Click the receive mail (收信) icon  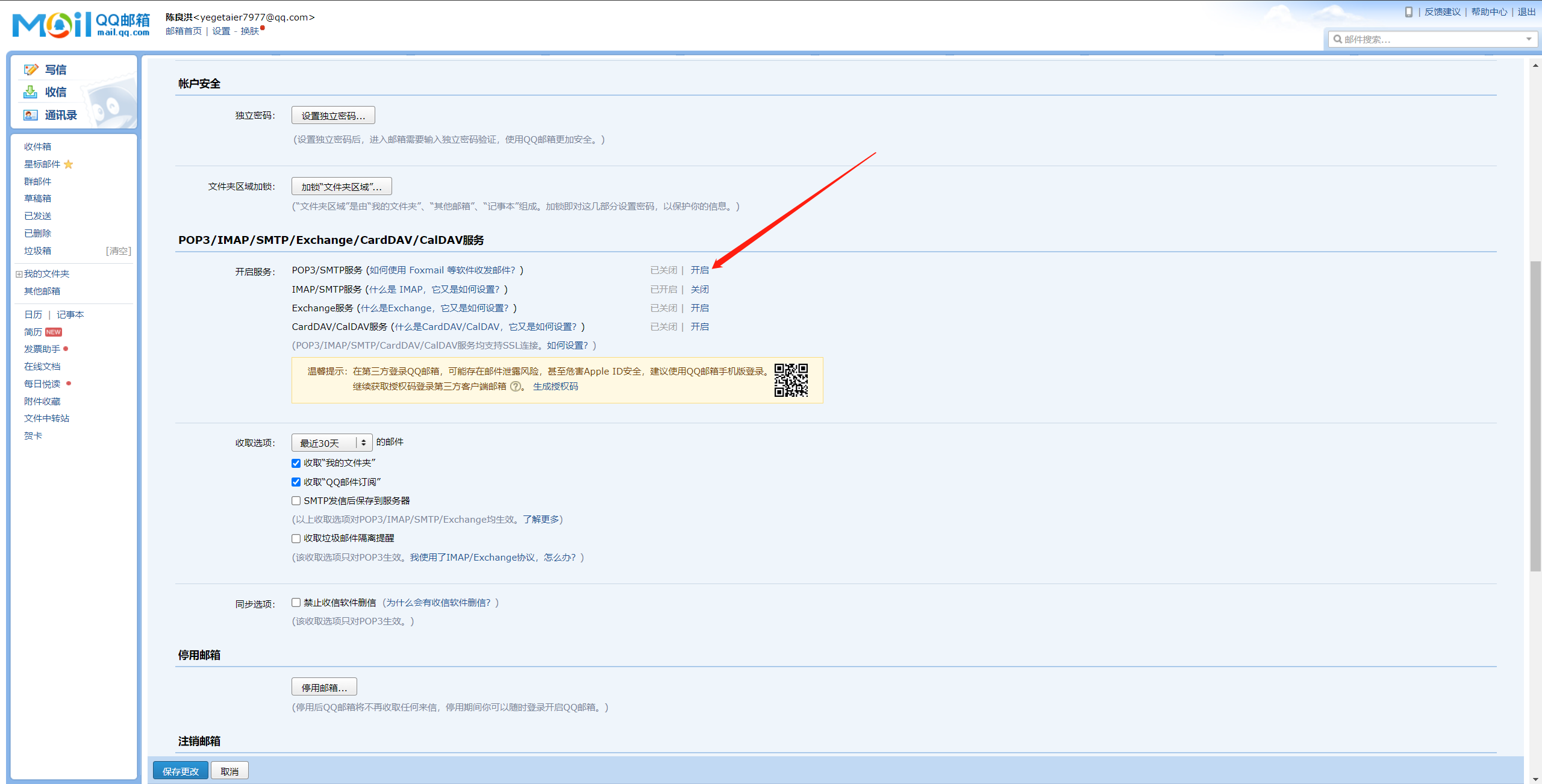31,92
